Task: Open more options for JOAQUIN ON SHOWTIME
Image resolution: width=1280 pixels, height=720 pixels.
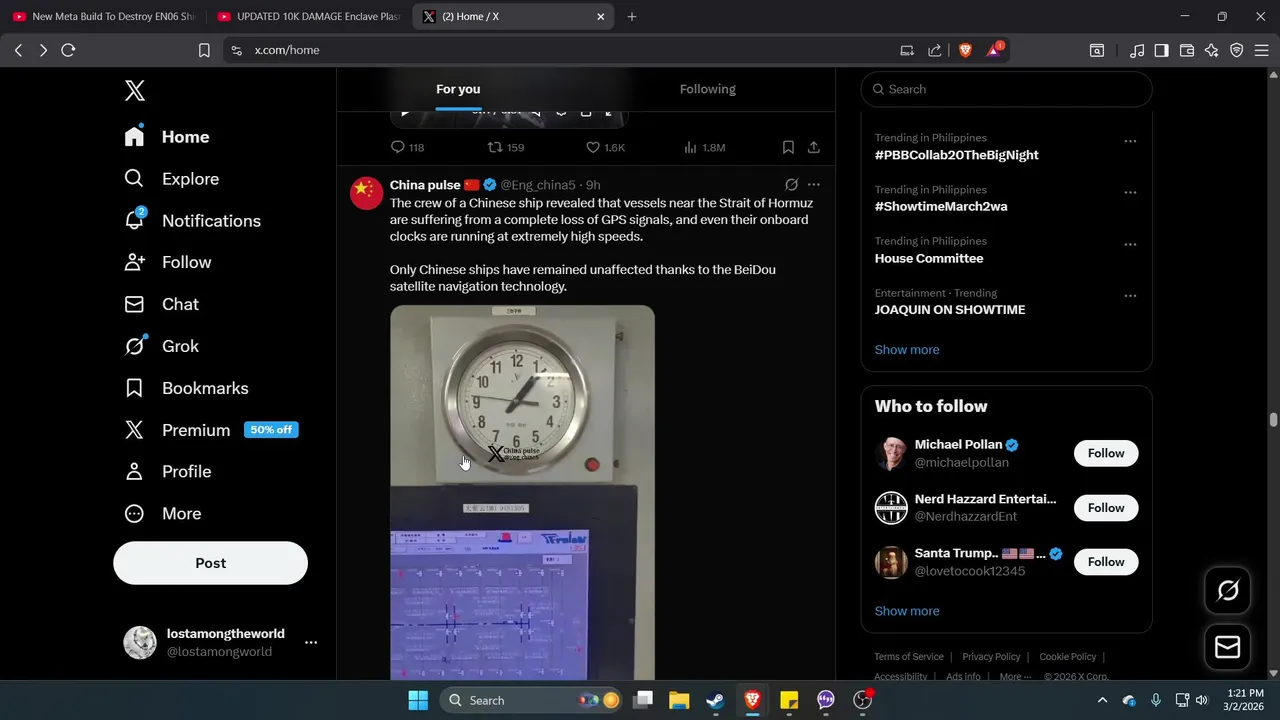Action: click(1130, 296)
